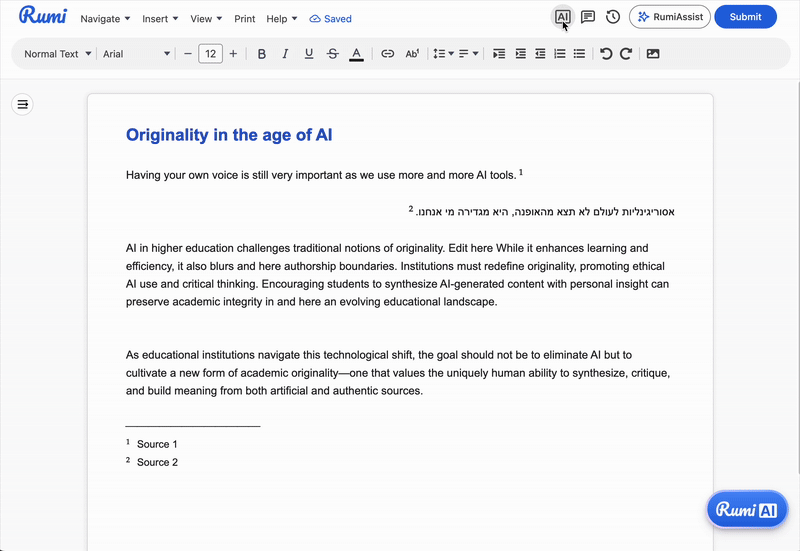Open the line spacing dropdown

click(x=443, y=54)
